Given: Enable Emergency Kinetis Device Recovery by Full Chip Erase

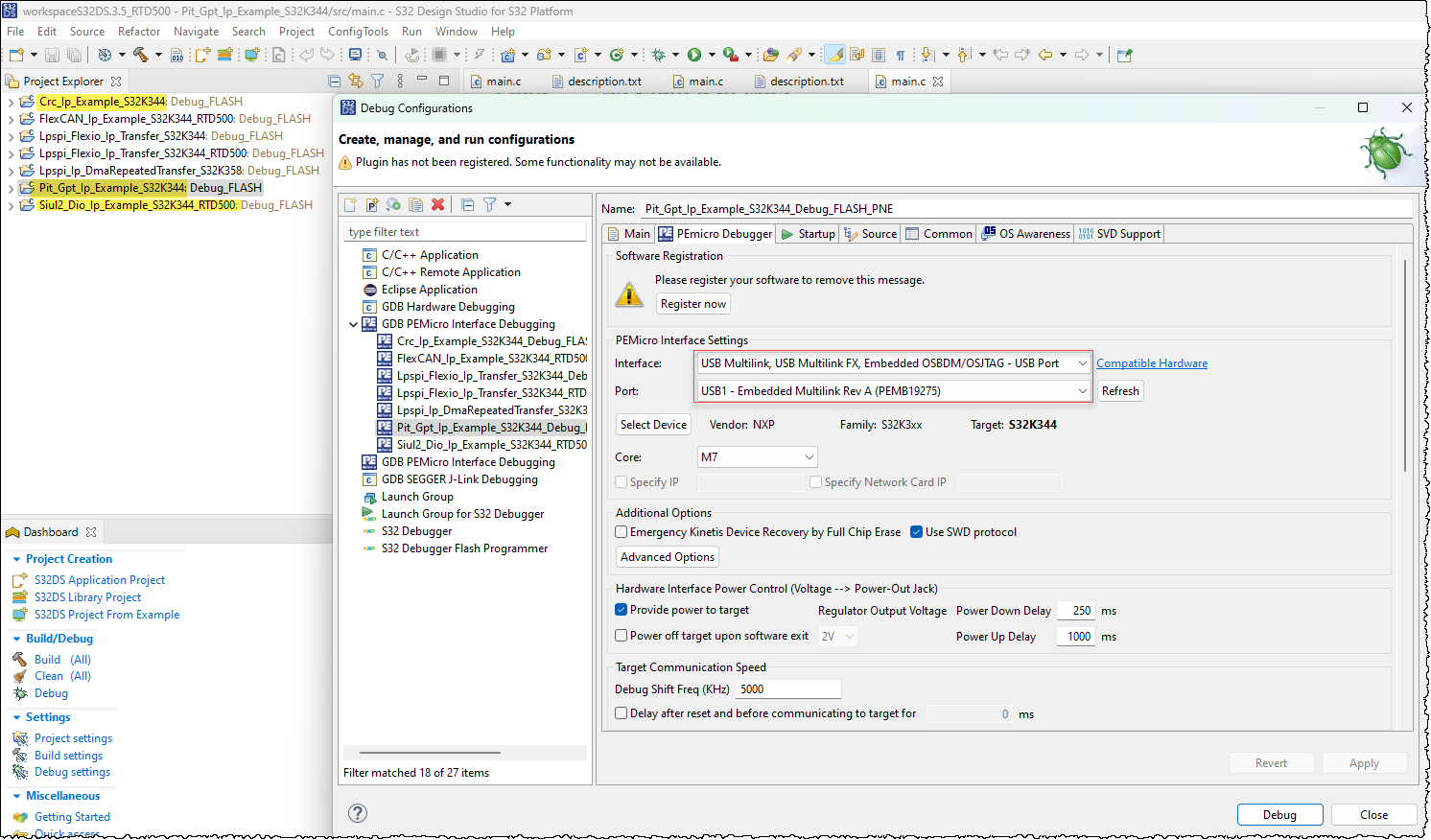Looking at the screenshot, I should [x=621, y=531].
